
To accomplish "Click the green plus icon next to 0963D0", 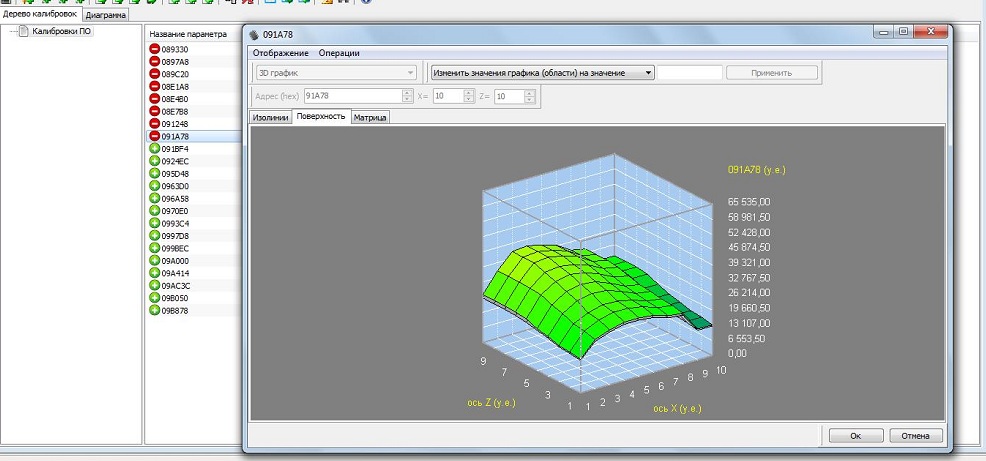I will coord(154,186).
